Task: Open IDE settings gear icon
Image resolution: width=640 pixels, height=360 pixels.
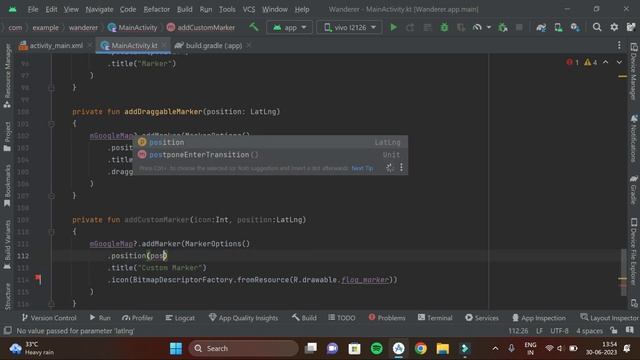Action: 614,27
